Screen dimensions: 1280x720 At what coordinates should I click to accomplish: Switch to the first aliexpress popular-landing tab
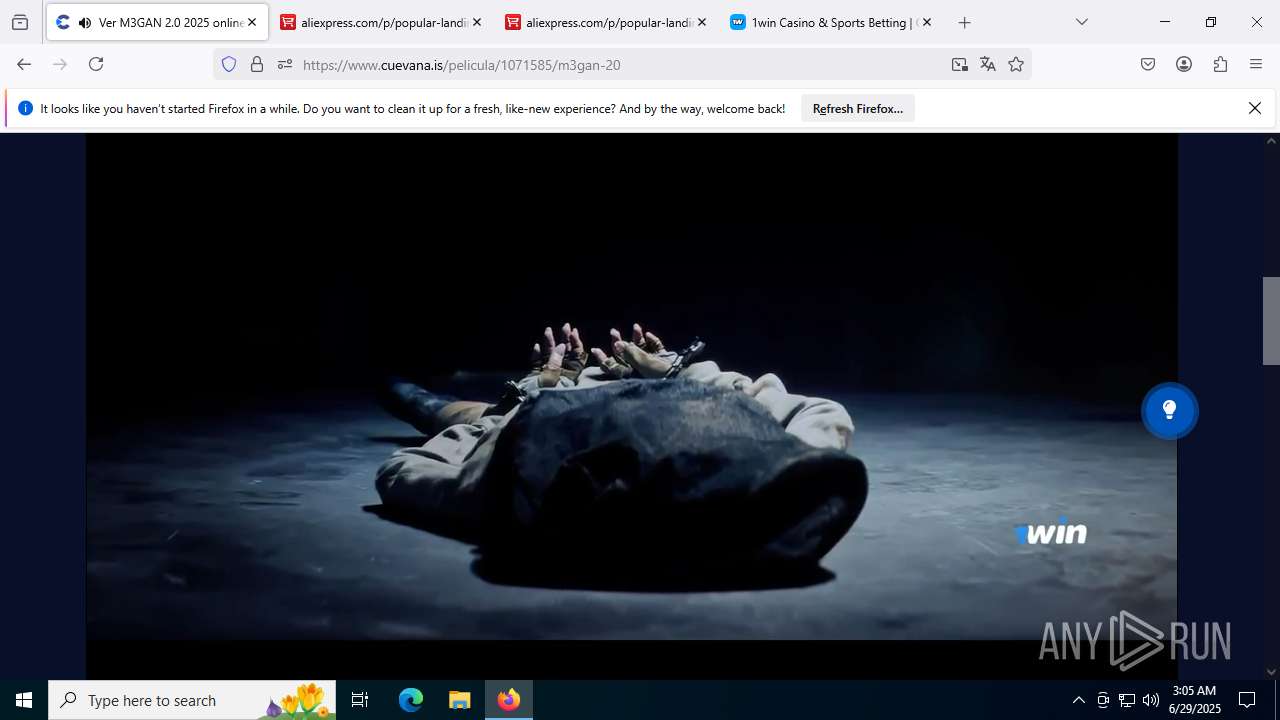(x=381, y=22)
